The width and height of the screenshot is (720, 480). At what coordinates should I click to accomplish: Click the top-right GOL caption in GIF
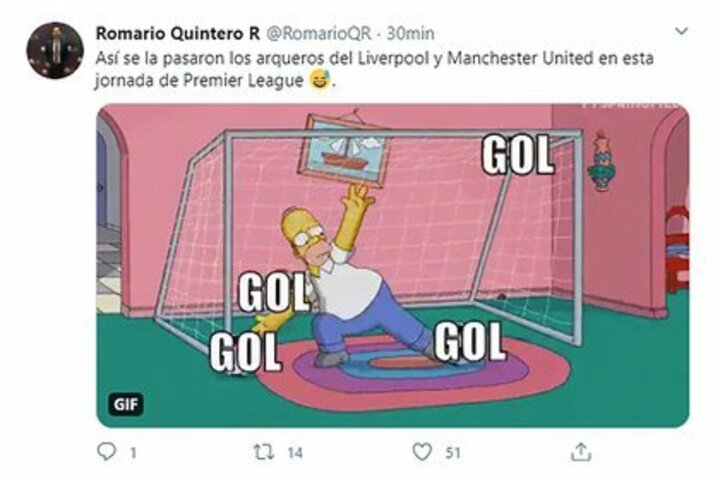518,155
